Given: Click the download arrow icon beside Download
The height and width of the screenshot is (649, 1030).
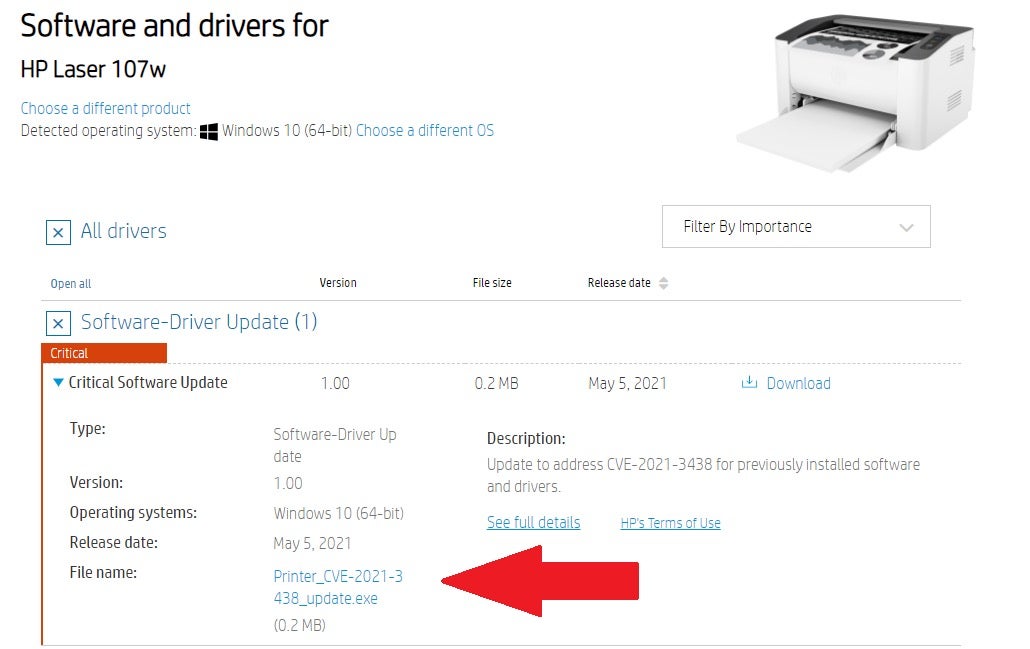Looking at the screenshot, I should coord(749,383).
